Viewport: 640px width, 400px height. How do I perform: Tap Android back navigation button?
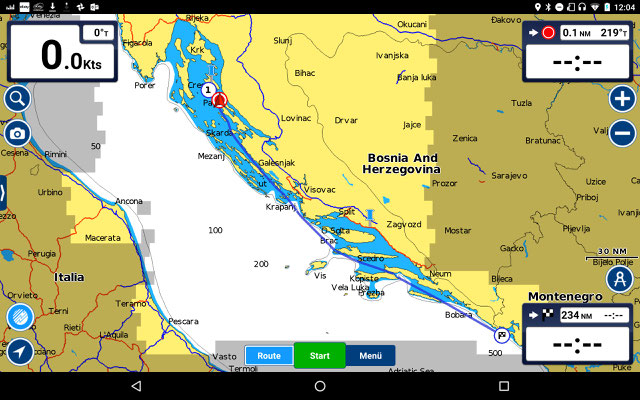tap(136, 386)
